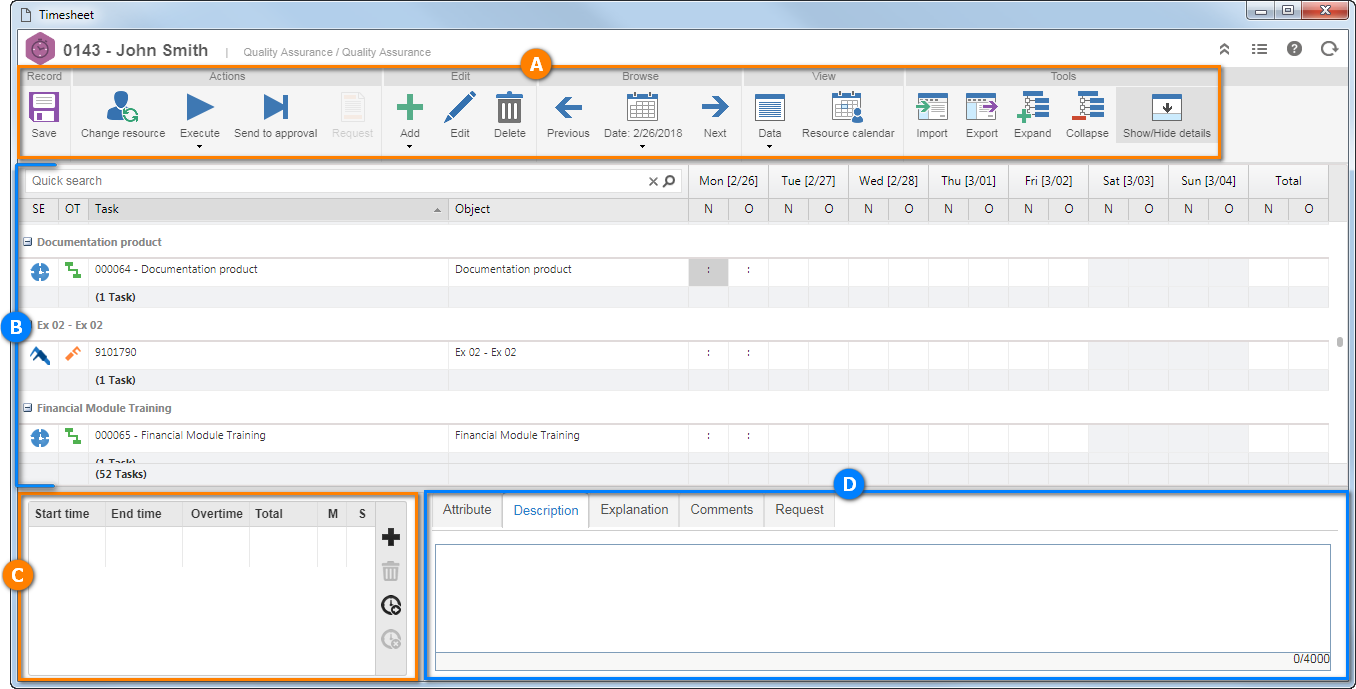Click the Total column header
Screen dimensions: 1356x689
(x=1288, y=181)
